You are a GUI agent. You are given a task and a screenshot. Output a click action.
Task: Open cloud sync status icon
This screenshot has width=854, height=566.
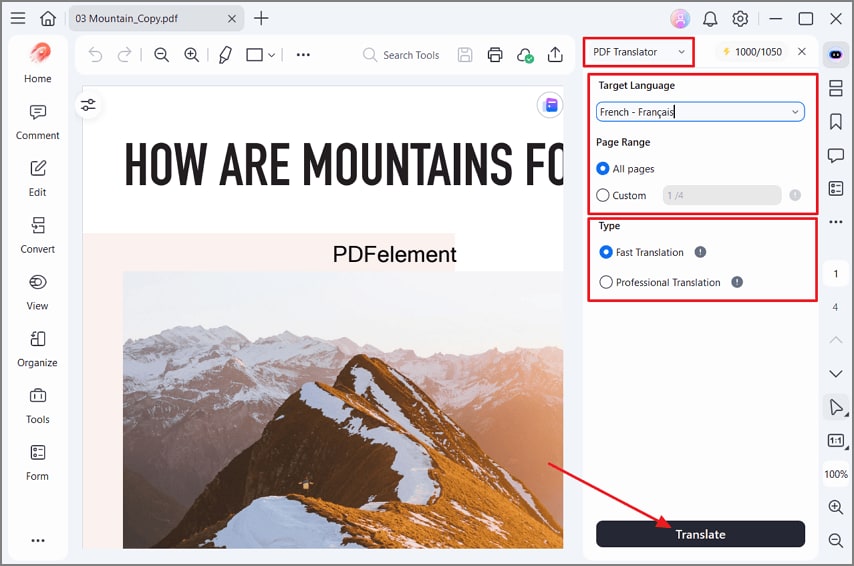pyautogui.click(x=525, y=55)
